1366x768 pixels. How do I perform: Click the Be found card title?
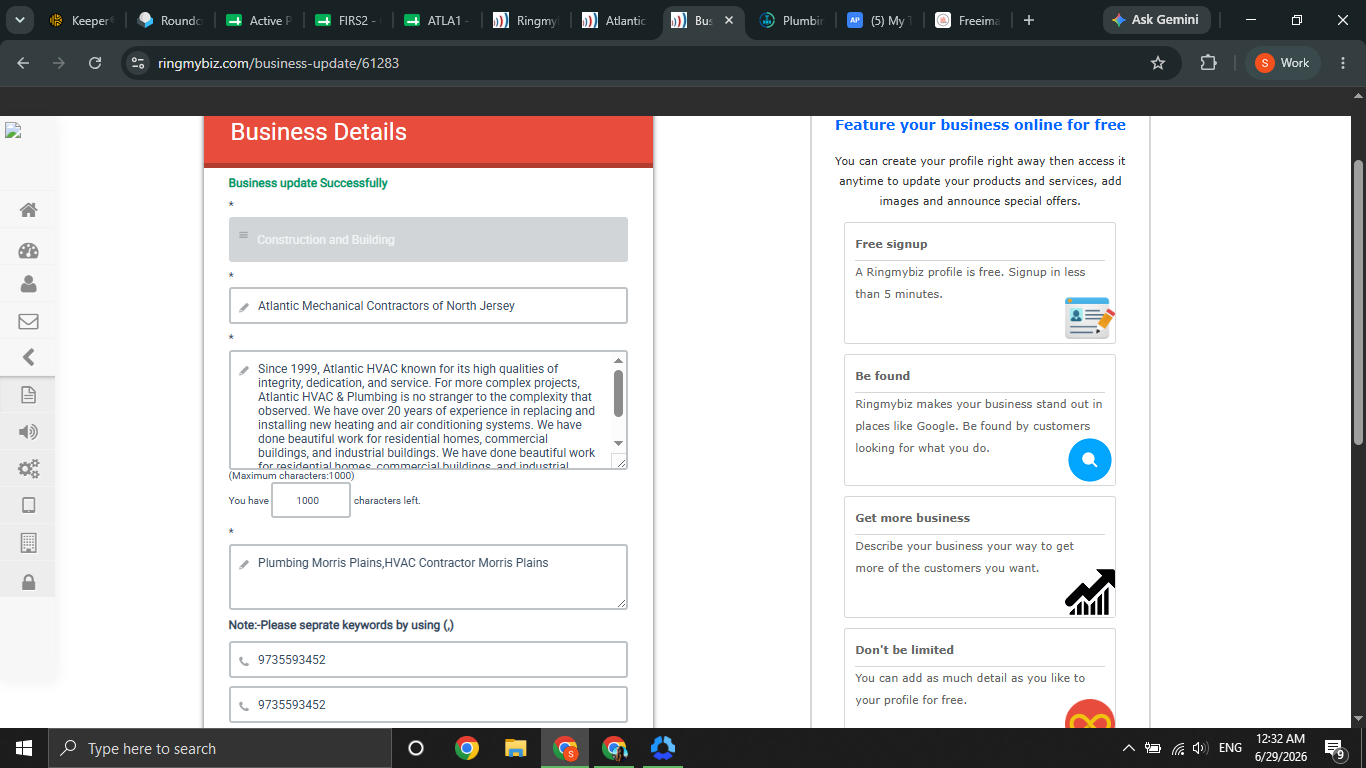883,376
